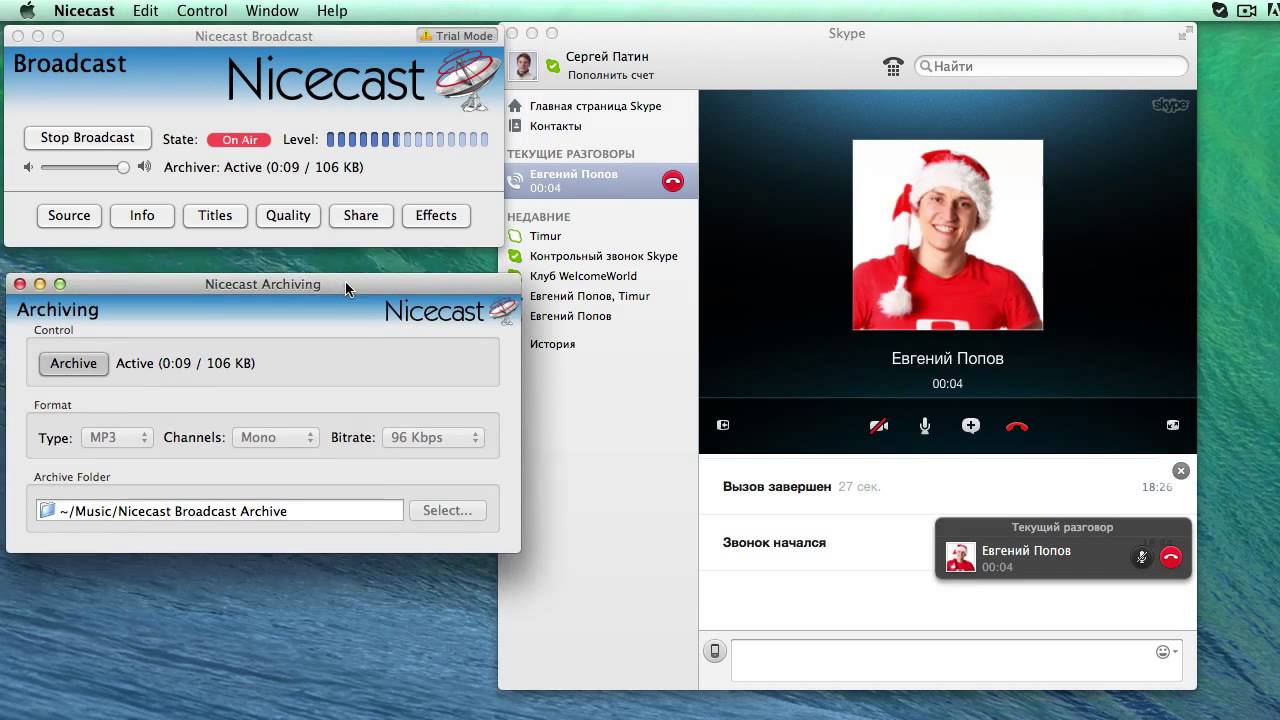This screenshot has width=1280, height=720.
Task: Click Евгений Попов's profile photo in the call area
Action: pos(947,235)
